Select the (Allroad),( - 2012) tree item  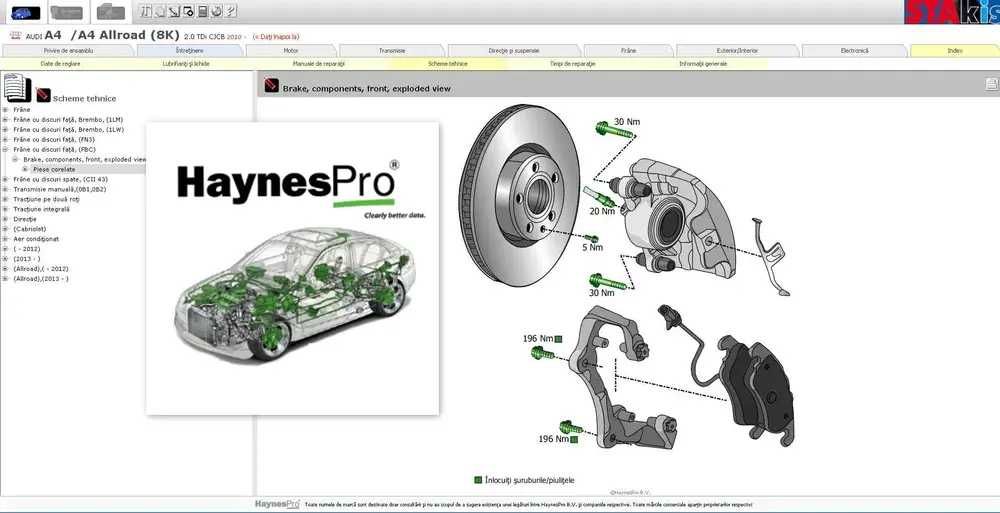pos(41,269)
